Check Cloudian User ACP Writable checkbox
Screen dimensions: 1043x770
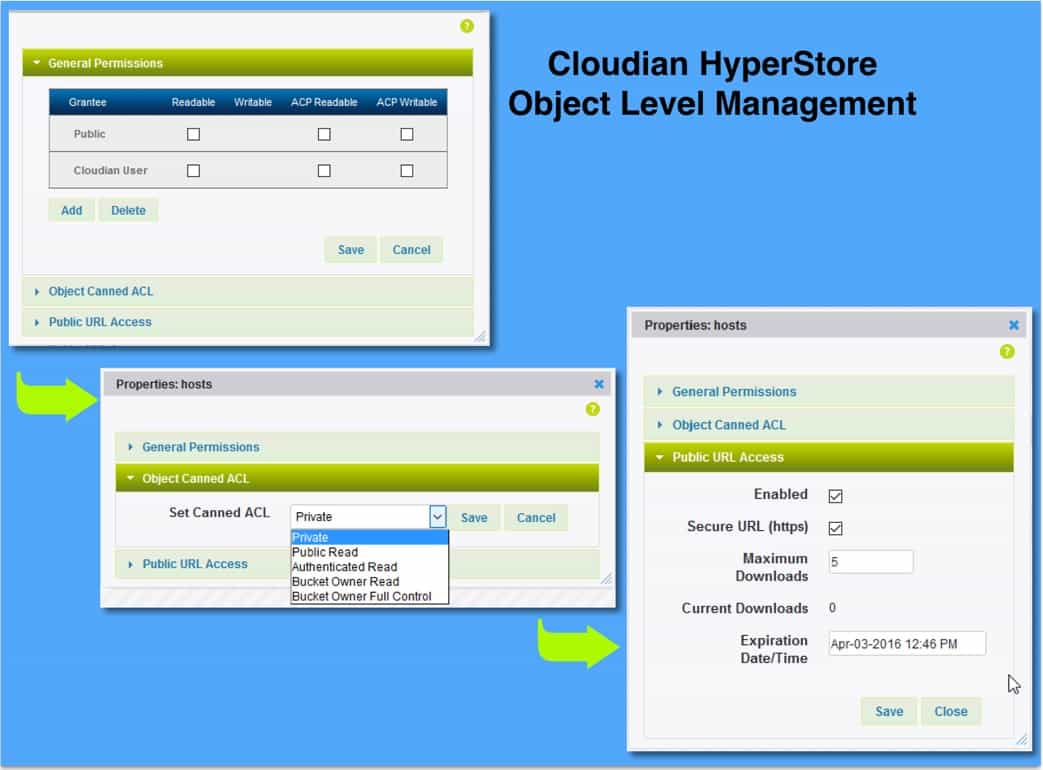coord(407,170)
